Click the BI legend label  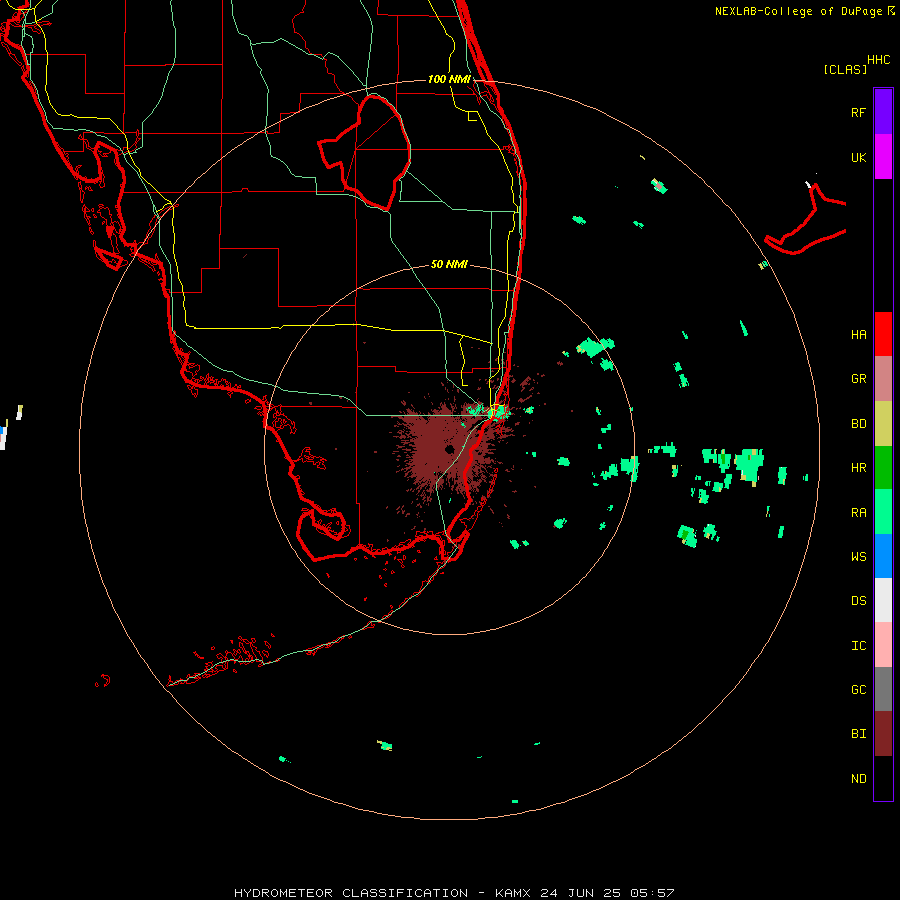tap(859, 734)
